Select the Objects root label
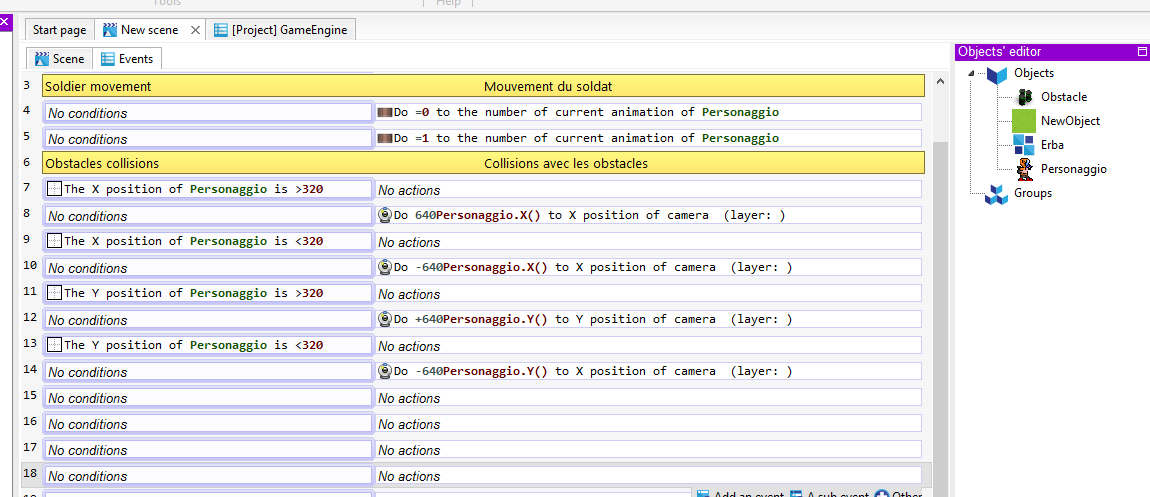This screenshot has height=497, width=1150. [1034, 73]
